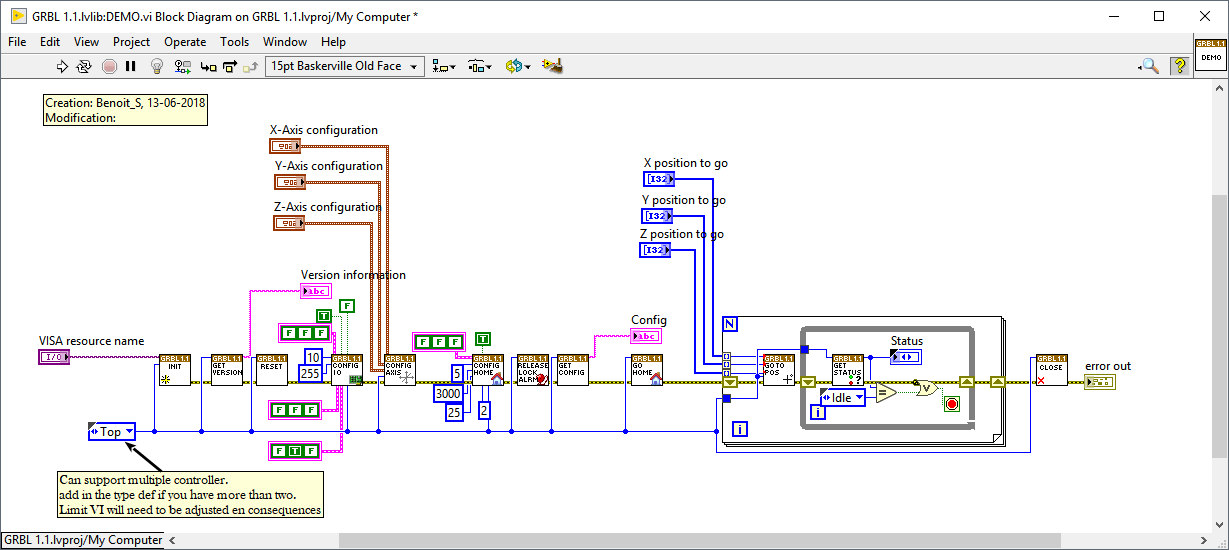Screen dimensions: 1229x550
Task: Select the GET VERSION subVI node
Action: [x=227, y=370]
